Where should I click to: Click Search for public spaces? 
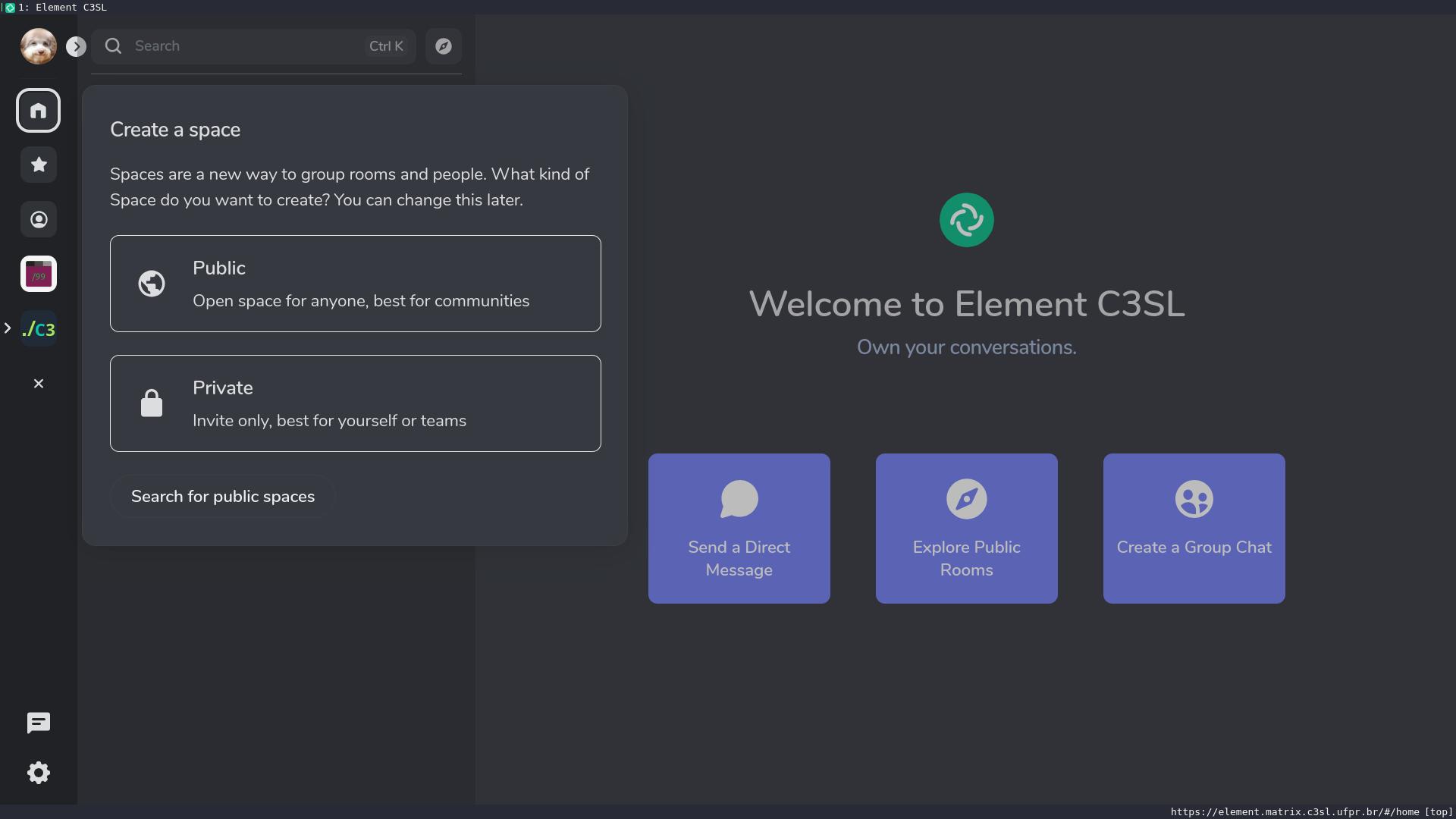coord(223,497)
